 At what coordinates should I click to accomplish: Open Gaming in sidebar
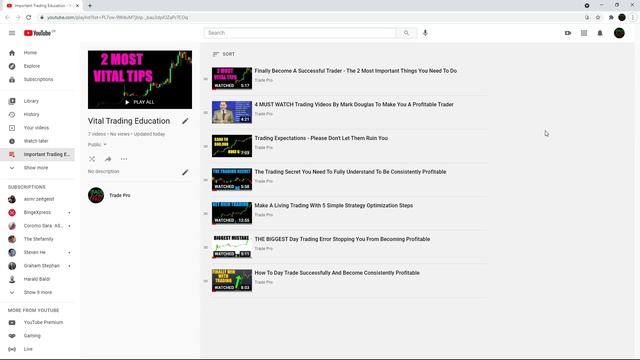pos(37,336)
